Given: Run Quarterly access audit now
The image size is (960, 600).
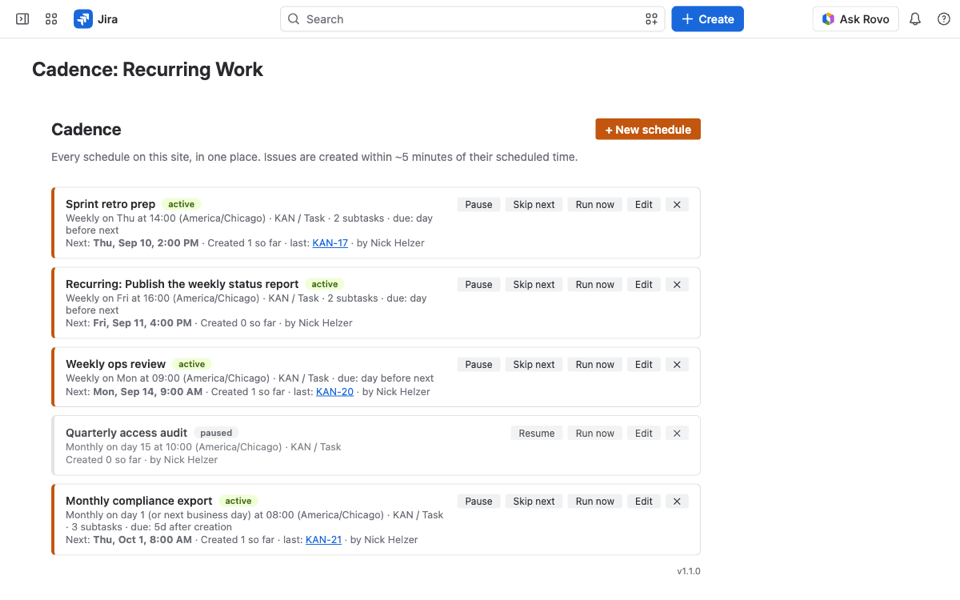Looking at the screenshot, I should (x=594, y=433).
